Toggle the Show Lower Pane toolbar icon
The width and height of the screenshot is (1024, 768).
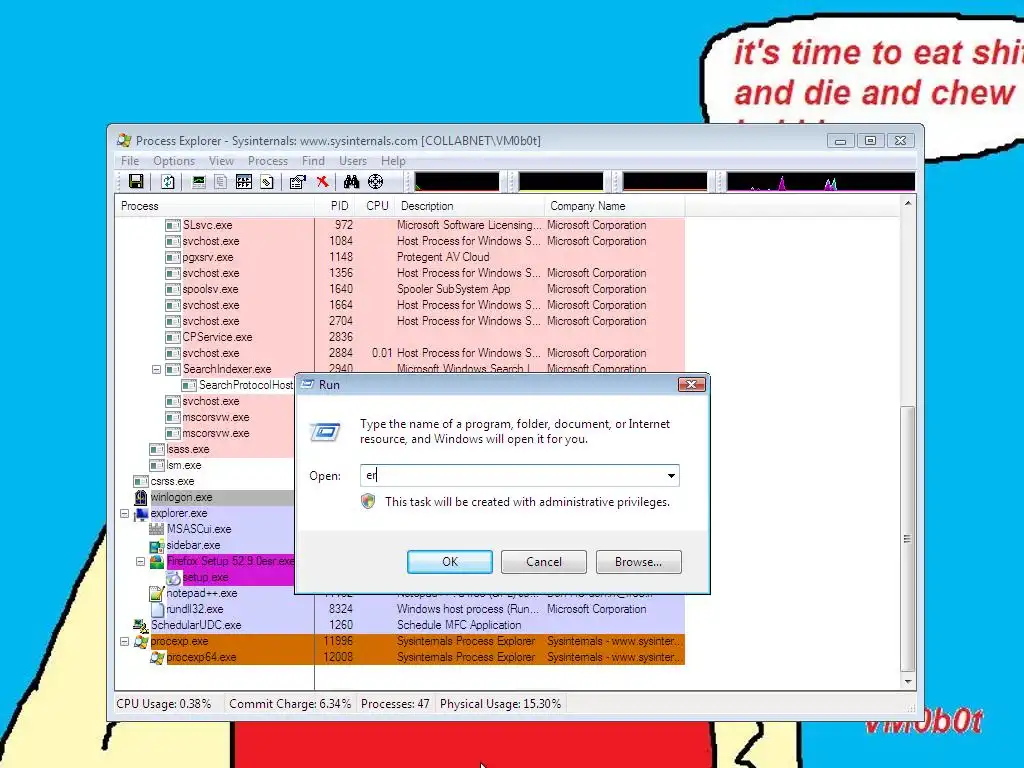tap(244, 182)
